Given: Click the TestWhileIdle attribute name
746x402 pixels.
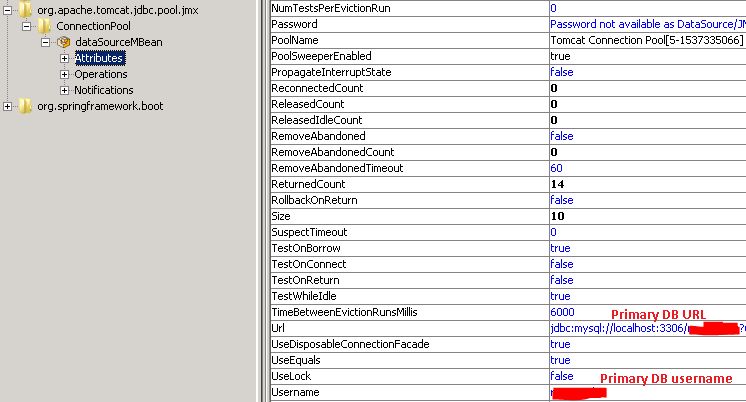Looking at the screenshot, I should [304, 296].
